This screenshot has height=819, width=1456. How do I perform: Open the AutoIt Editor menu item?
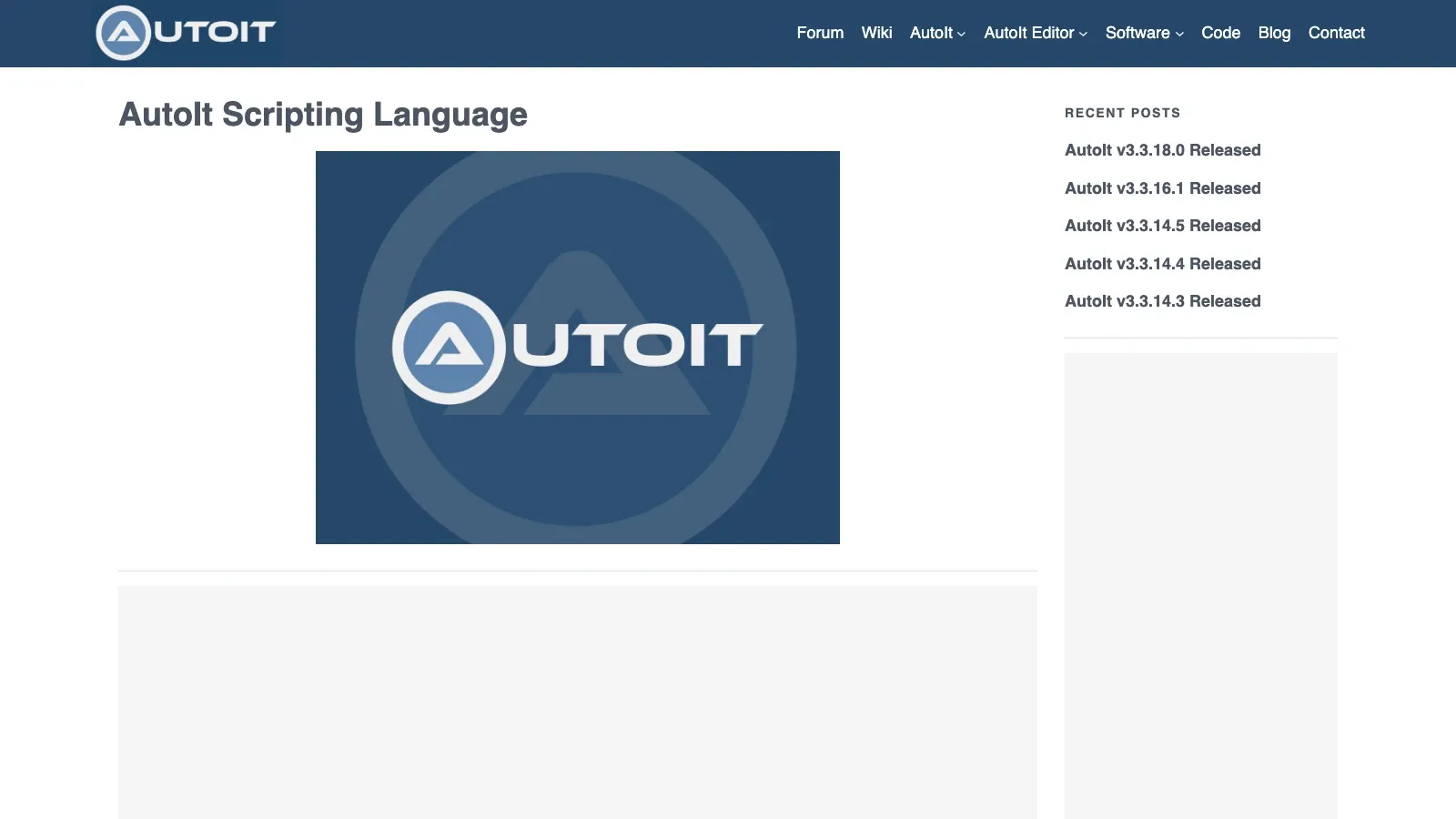(x=1028, y=33)
